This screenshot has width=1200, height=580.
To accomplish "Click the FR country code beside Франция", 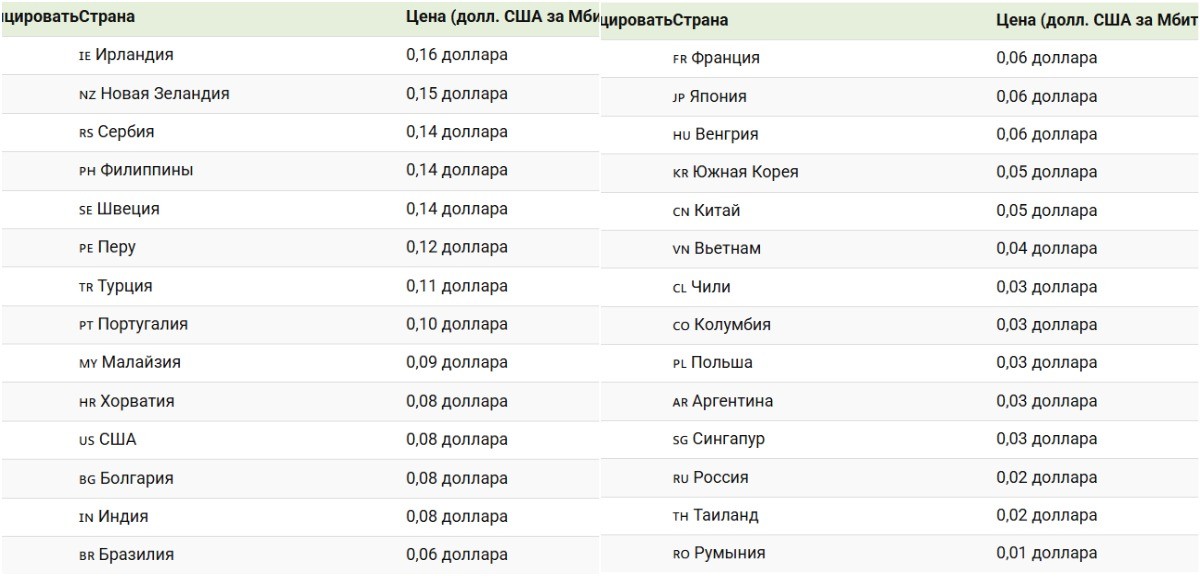I will point(679,59).
